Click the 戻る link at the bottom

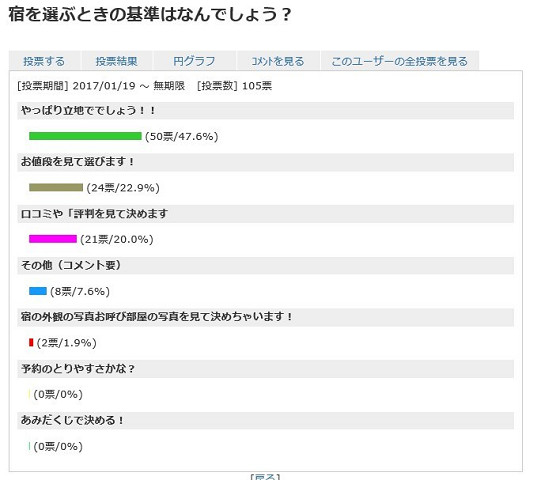pos(265,477)
